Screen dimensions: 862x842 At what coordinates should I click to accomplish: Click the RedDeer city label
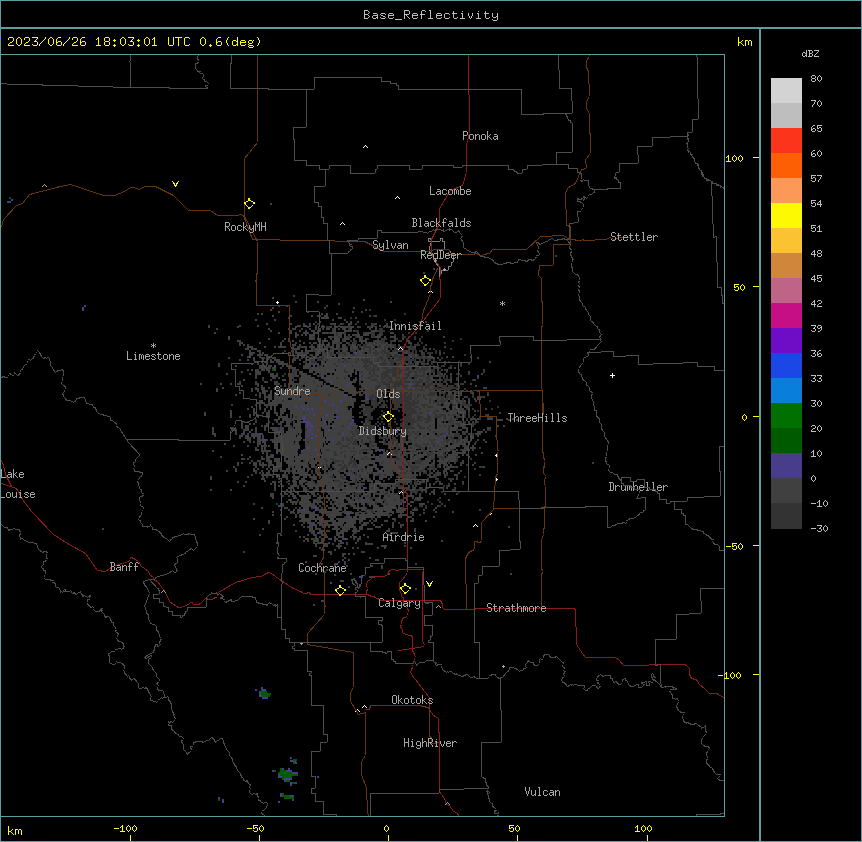click(x=440, y=255)
